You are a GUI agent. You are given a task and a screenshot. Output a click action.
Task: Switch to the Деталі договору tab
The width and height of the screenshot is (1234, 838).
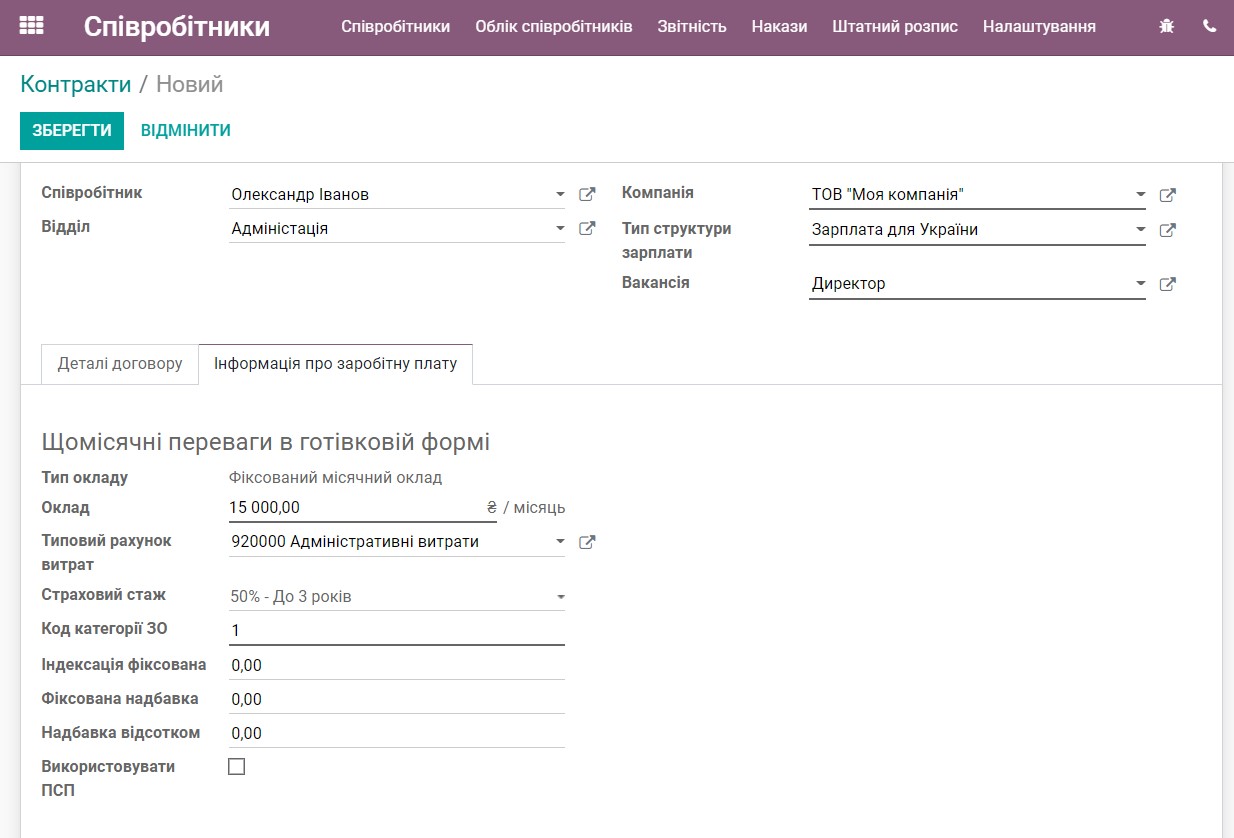tap(119, 364)
